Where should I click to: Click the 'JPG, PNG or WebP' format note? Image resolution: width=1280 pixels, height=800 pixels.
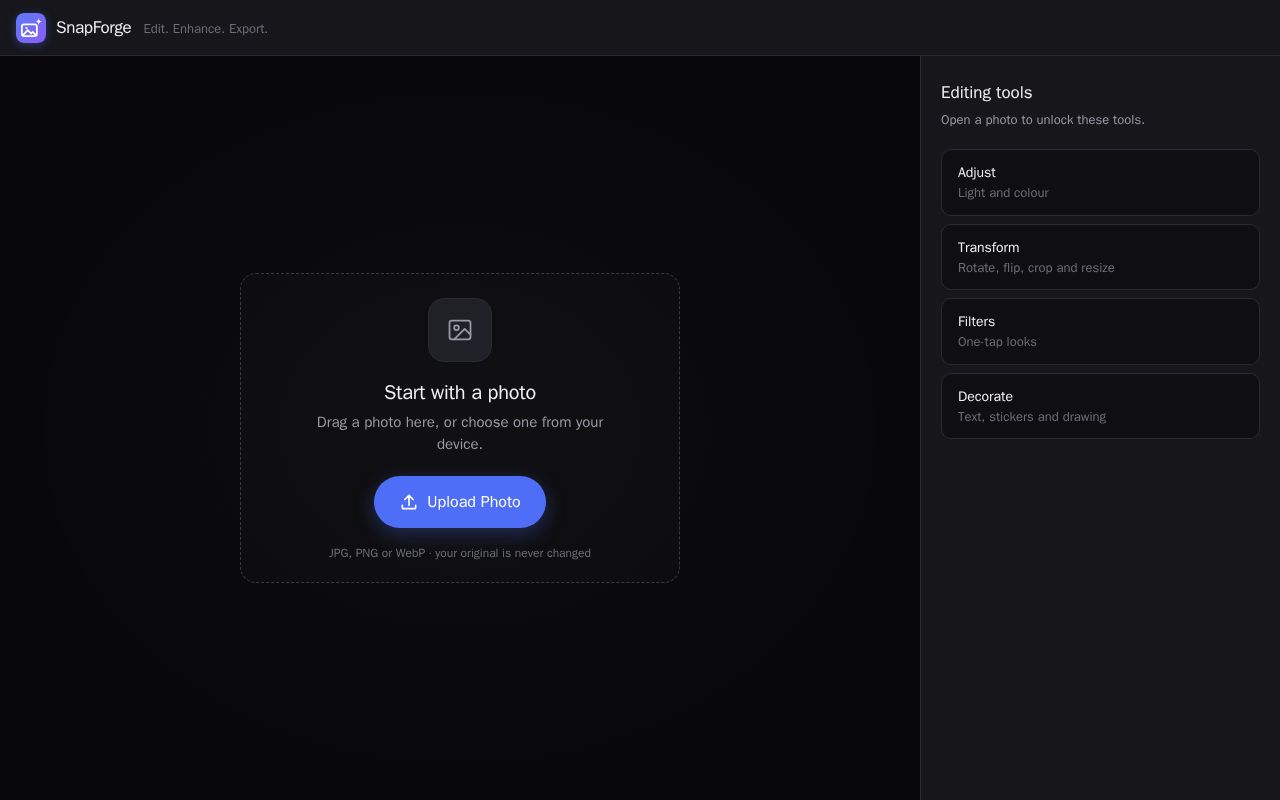pos(460,553)
